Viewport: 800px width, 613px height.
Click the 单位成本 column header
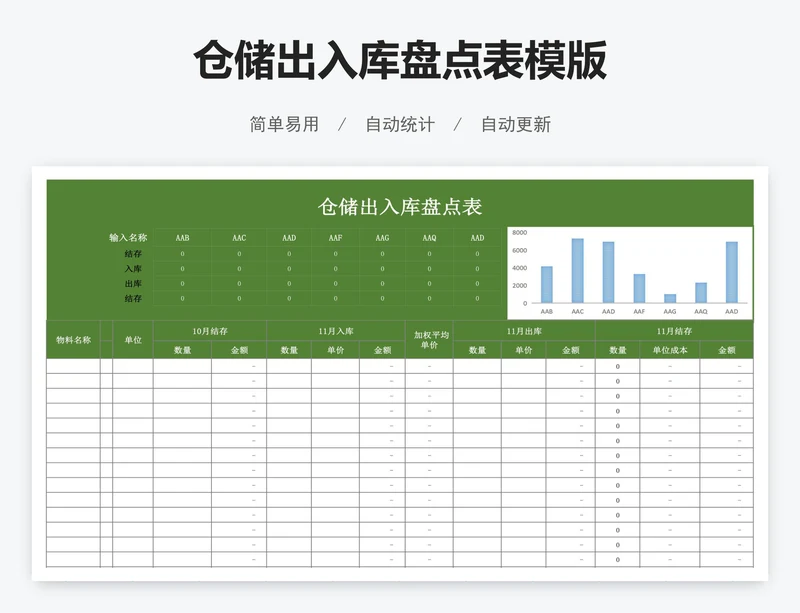(x=670, y=350)
